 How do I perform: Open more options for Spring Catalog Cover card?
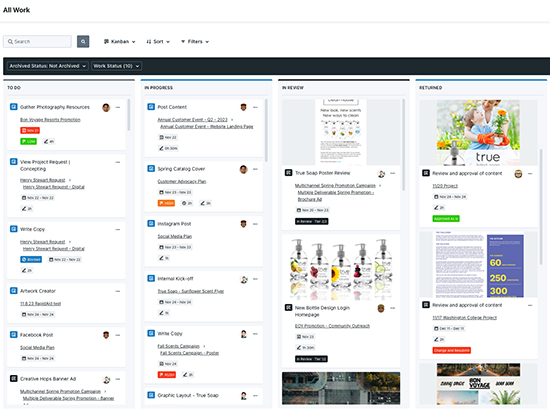coord(255,169)
